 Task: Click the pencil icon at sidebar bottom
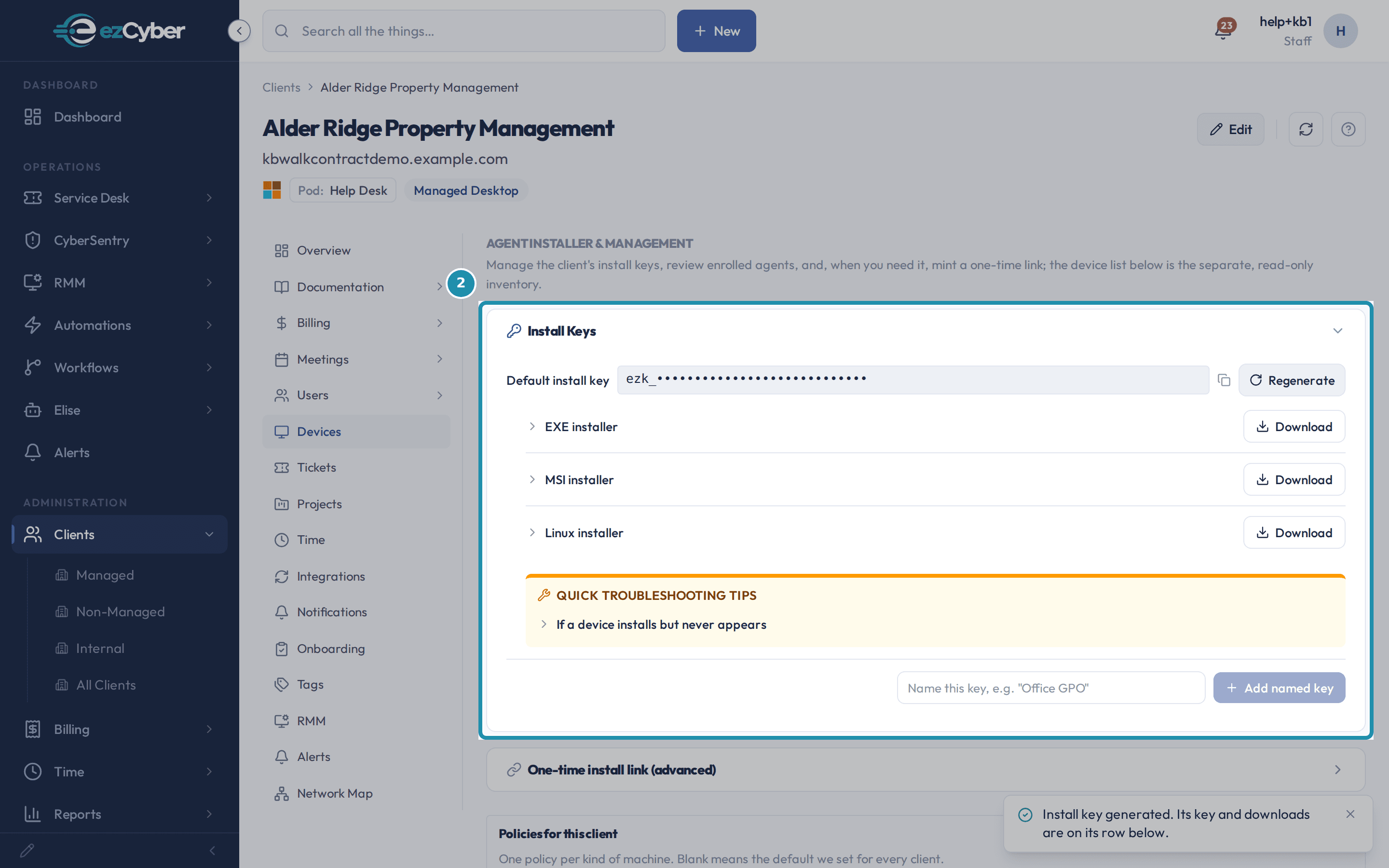pos(27,850)
